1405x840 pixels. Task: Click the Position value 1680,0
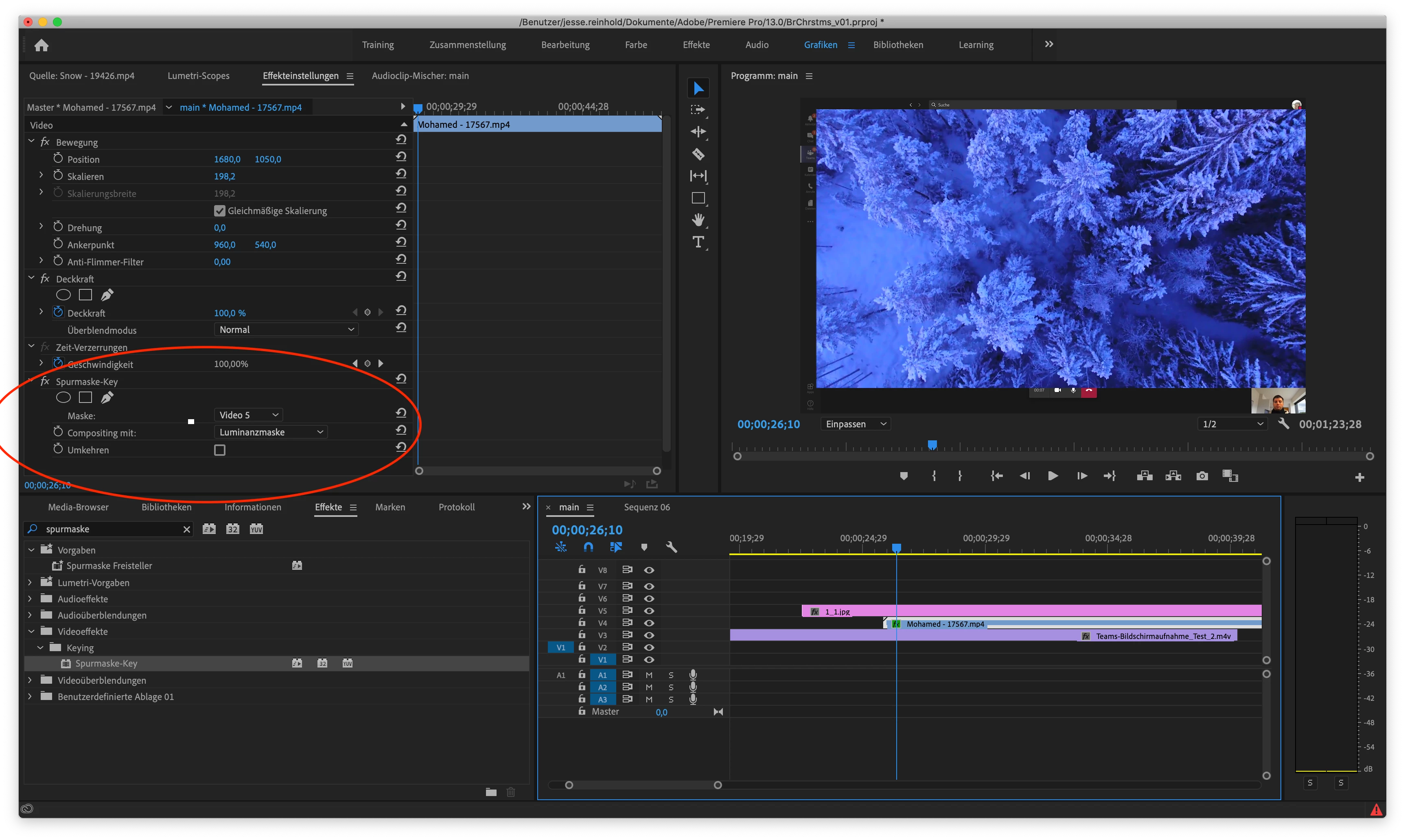(x=226, y=160)
